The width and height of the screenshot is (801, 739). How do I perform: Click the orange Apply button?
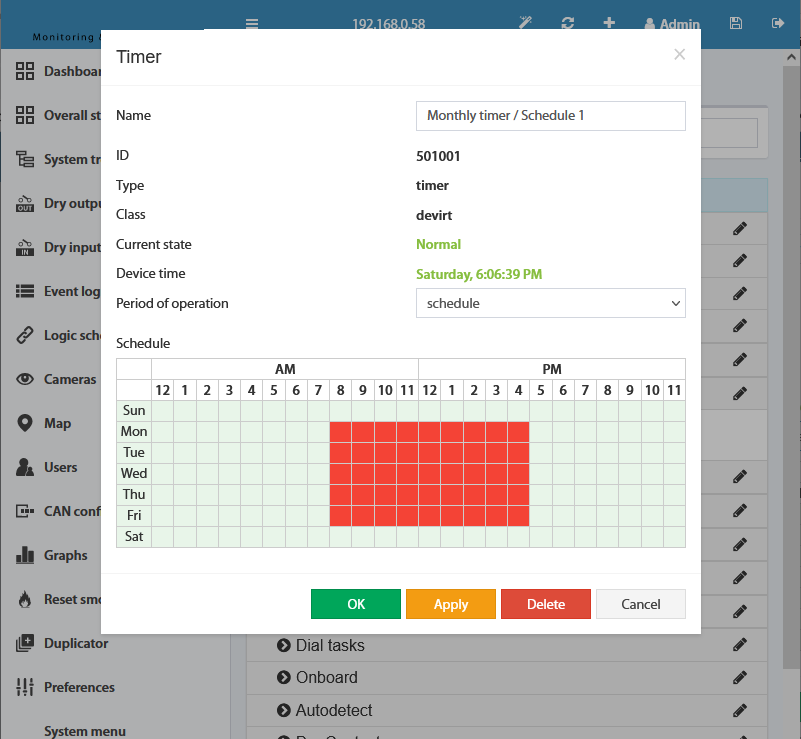[451, 604]
